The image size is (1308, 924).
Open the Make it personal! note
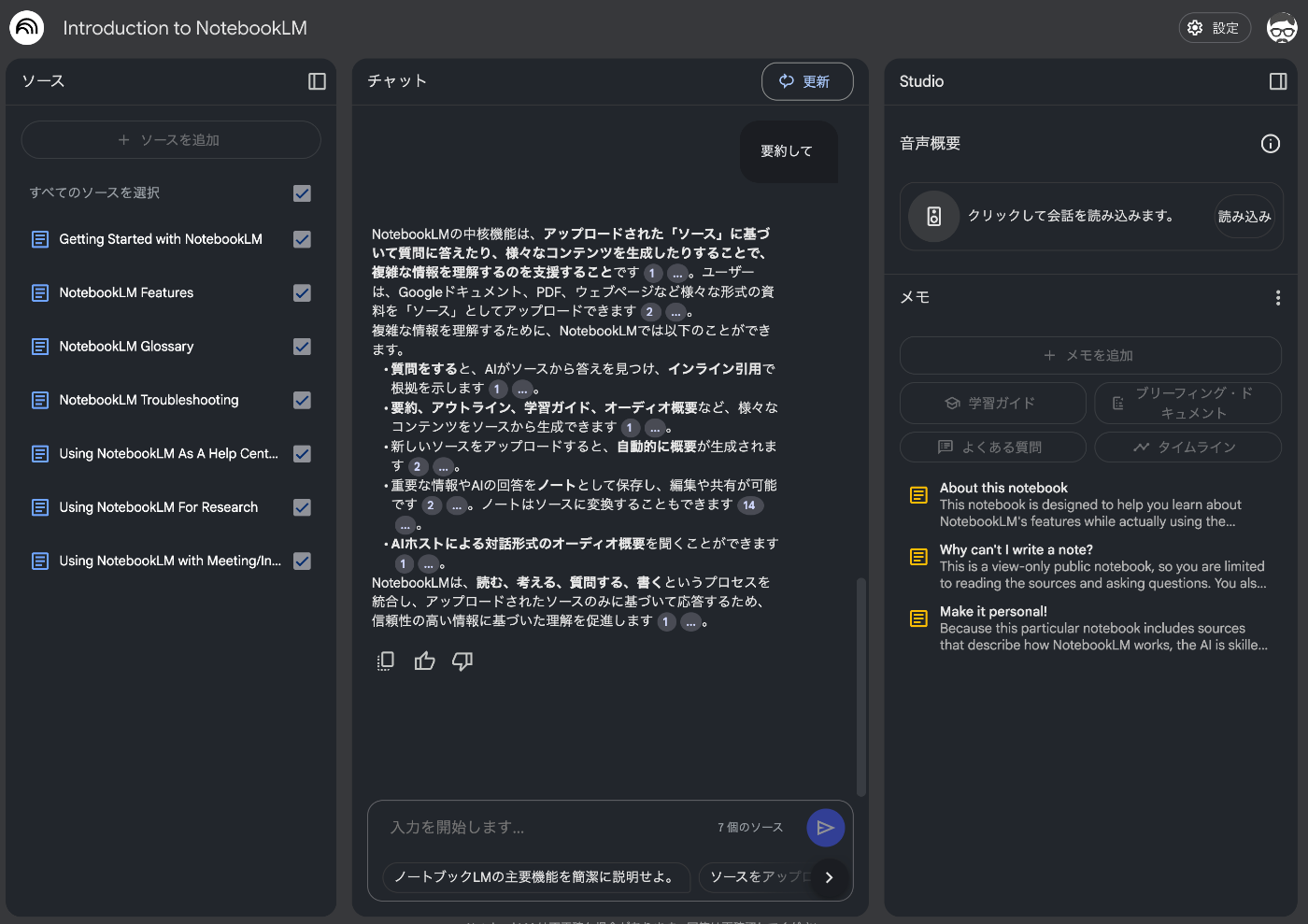[x=1089, y=628]
